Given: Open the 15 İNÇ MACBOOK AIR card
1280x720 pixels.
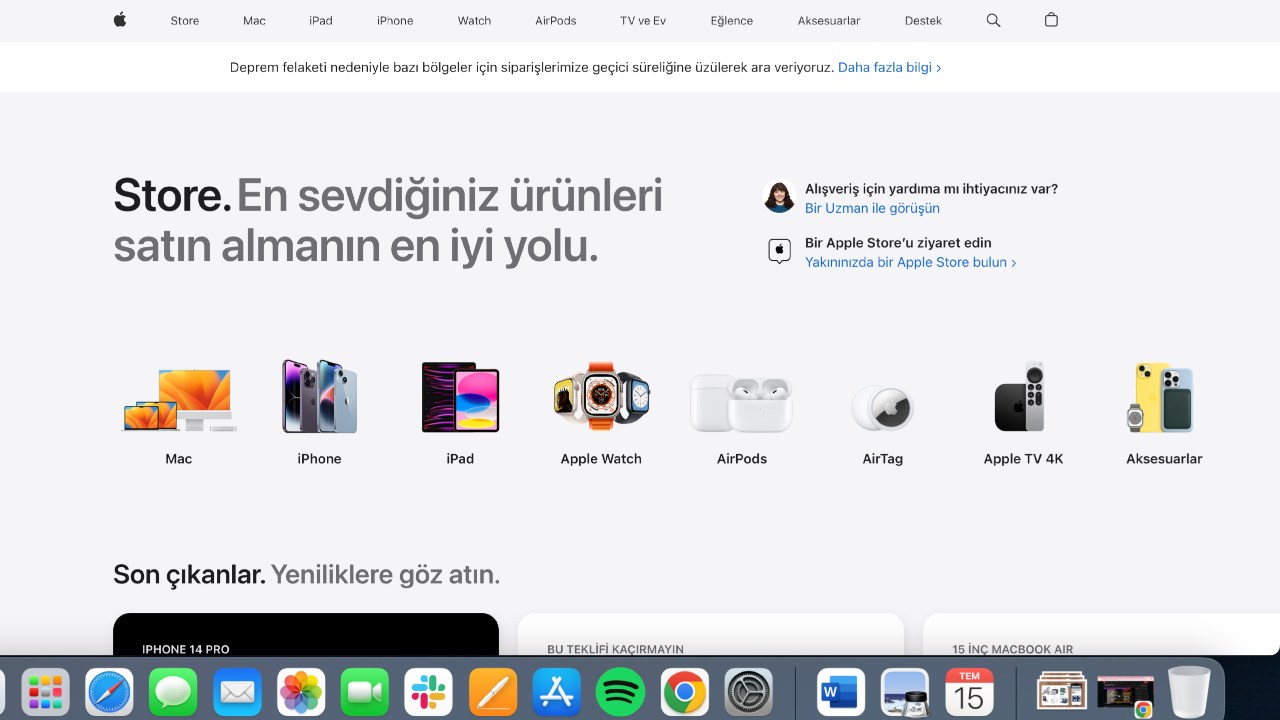Looking at the screenshot, I should click(x=1101, y=635).
